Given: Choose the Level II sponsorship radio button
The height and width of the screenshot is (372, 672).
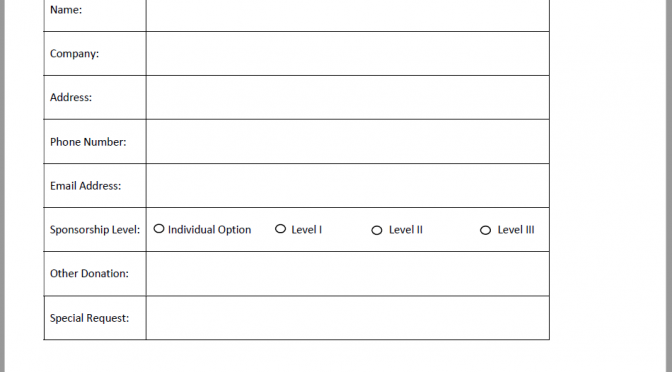Looking at the screenshot, I should pyautogui.click(x=377, y=231).
